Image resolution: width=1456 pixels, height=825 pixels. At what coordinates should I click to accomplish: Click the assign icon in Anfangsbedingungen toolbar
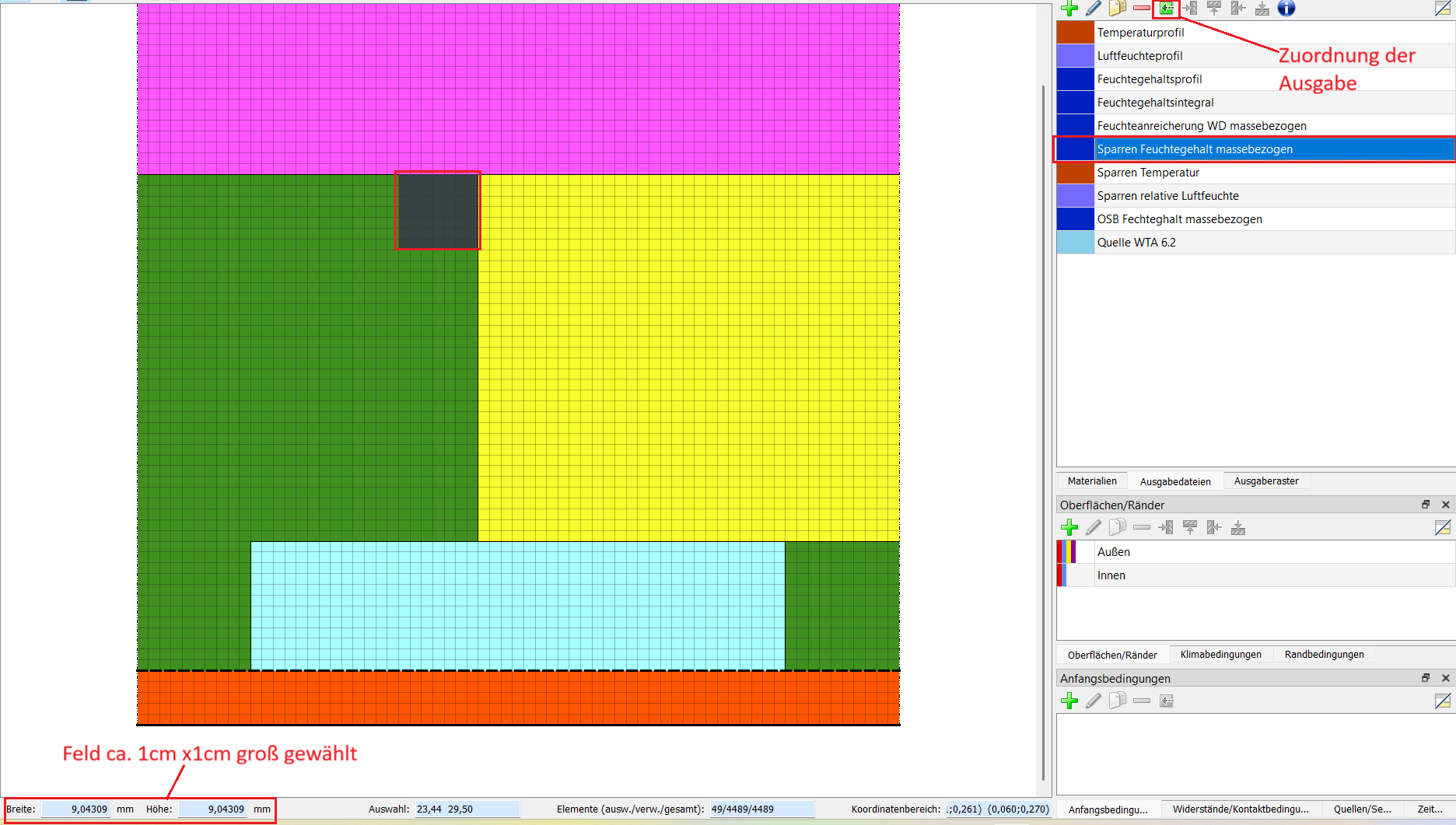tap(1166, 701)
